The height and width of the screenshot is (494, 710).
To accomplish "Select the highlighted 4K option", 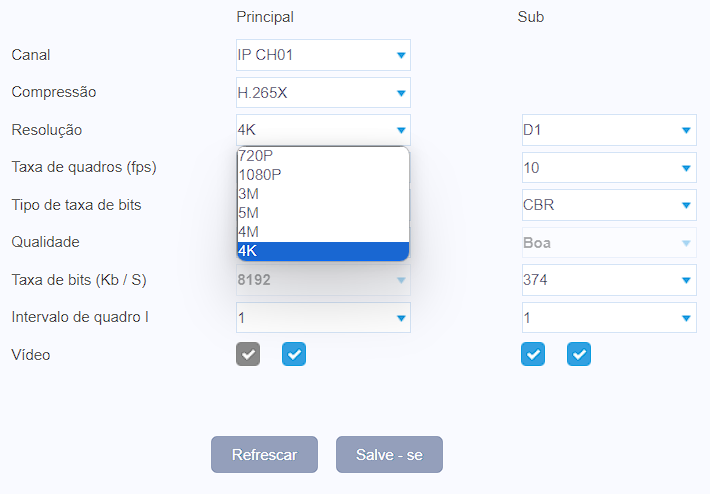I will pos(323,251).
